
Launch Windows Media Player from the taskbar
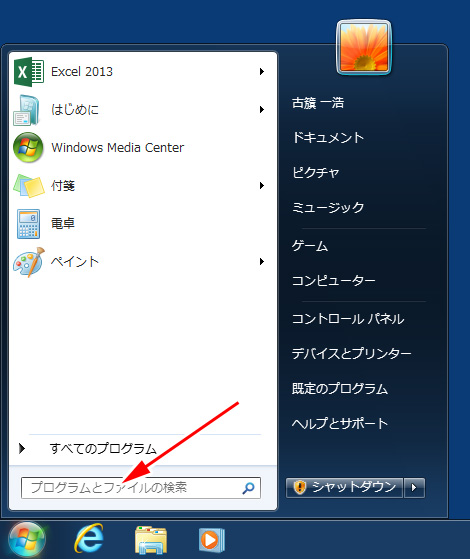point(212,540)
